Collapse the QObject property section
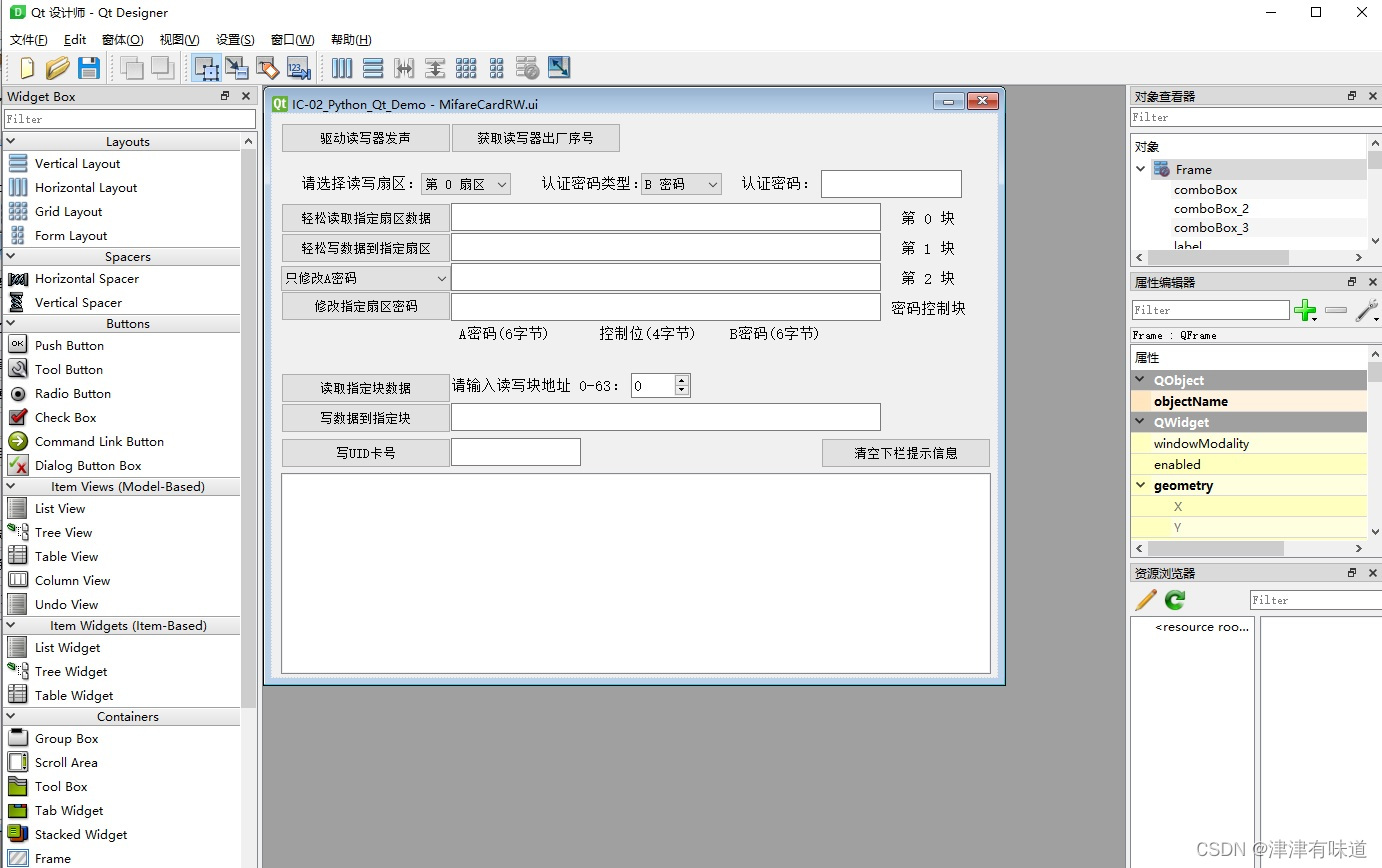 (1141, 380)
